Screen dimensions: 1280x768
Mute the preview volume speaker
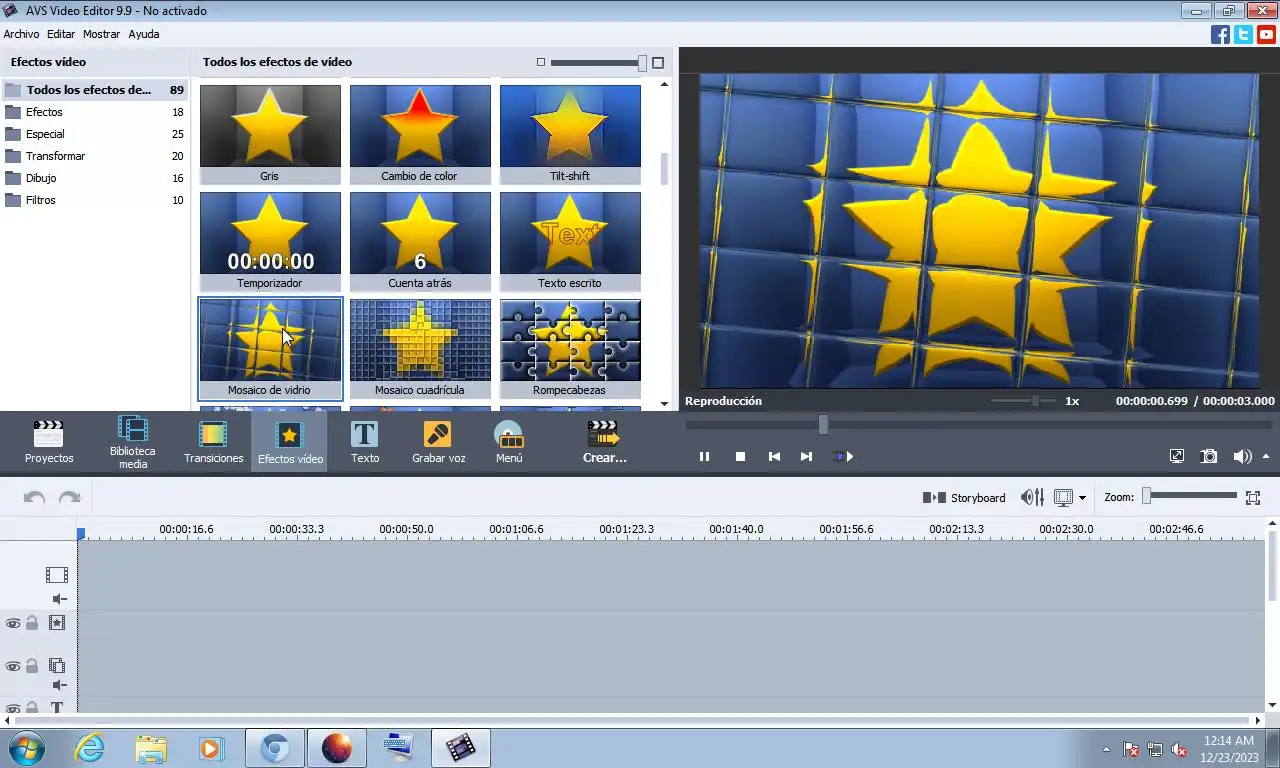tap(1242, 456)
